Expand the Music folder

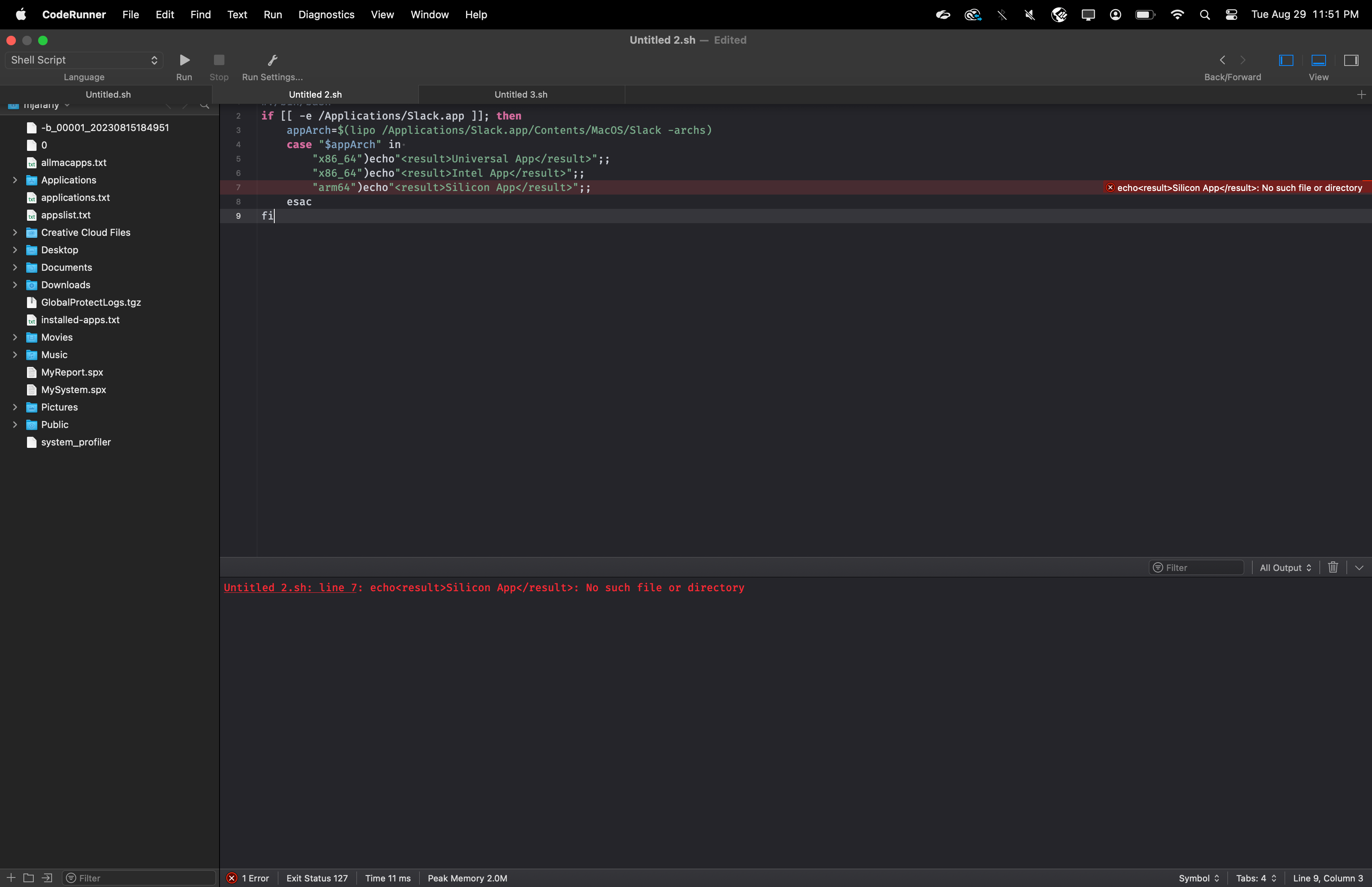(x=15, y=355)
